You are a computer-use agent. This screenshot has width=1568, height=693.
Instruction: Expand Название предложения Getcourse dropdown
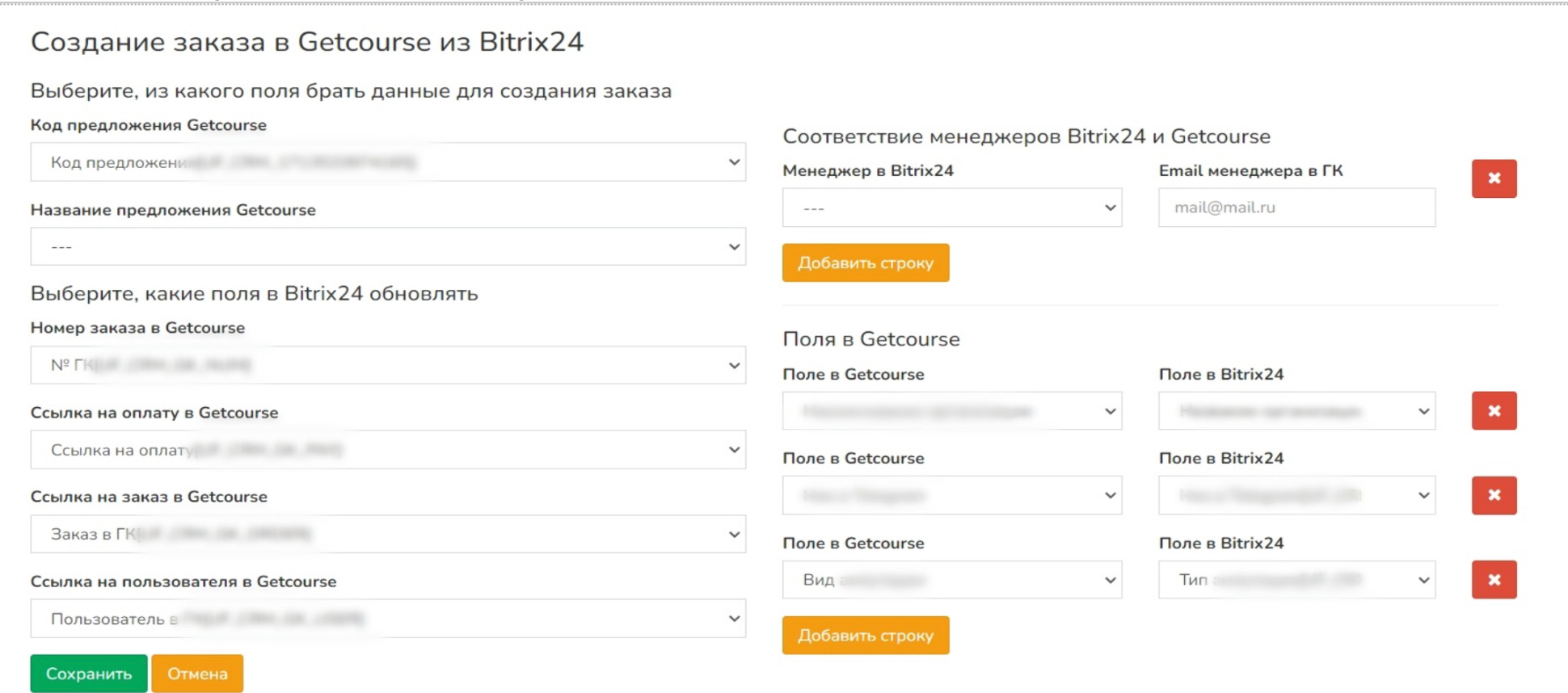click(388, 246)
